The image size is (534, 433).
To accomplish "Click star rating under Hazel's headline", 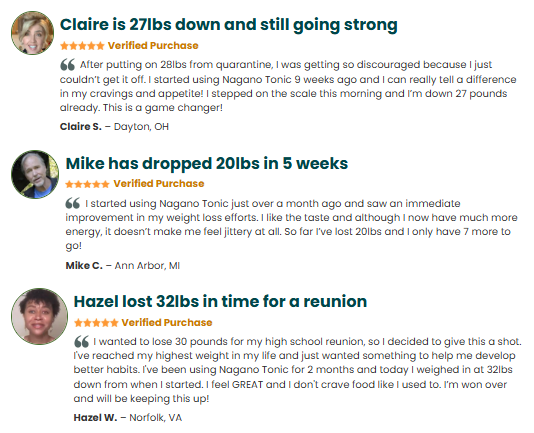I will (x=96, y=323).
